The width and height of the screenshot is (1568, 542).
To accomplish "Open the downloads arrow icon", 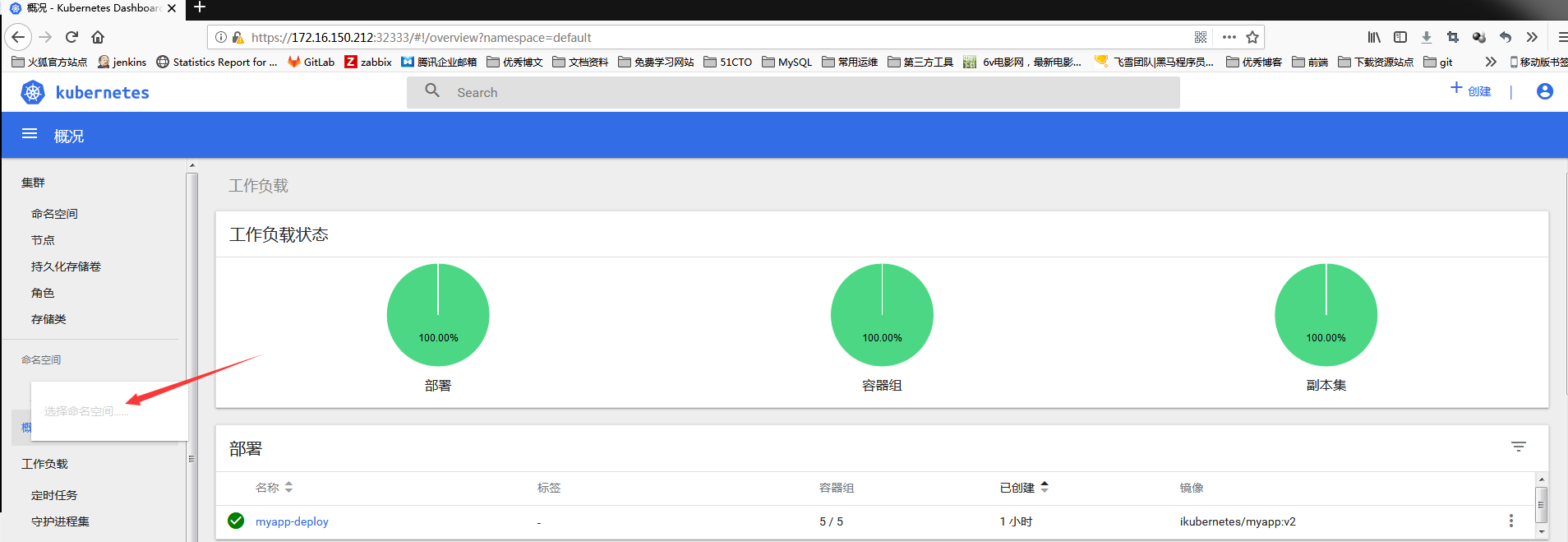I will coord(1427,37).
